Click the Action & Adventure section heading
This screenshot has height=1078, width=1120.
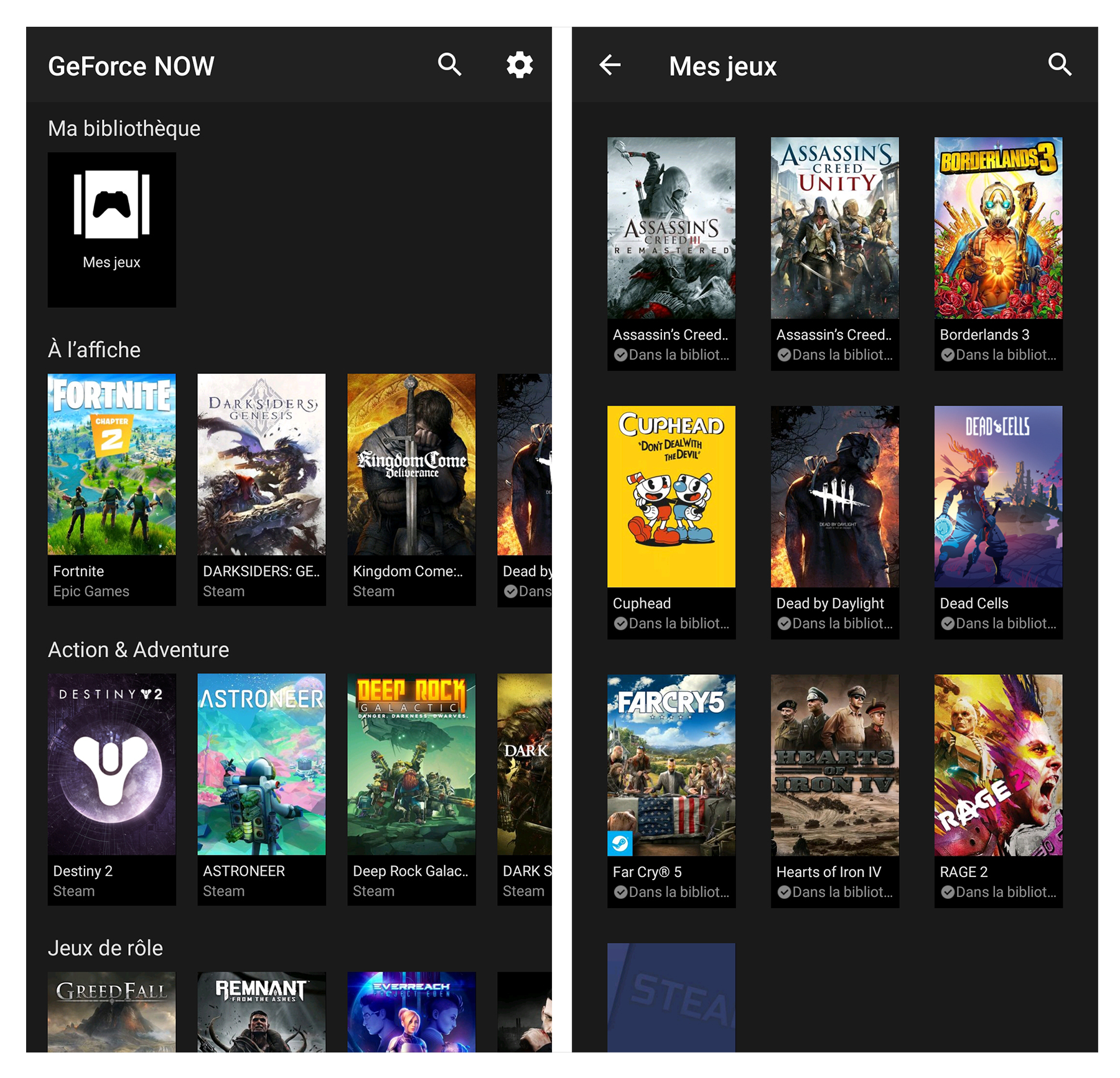click(138, 649)
